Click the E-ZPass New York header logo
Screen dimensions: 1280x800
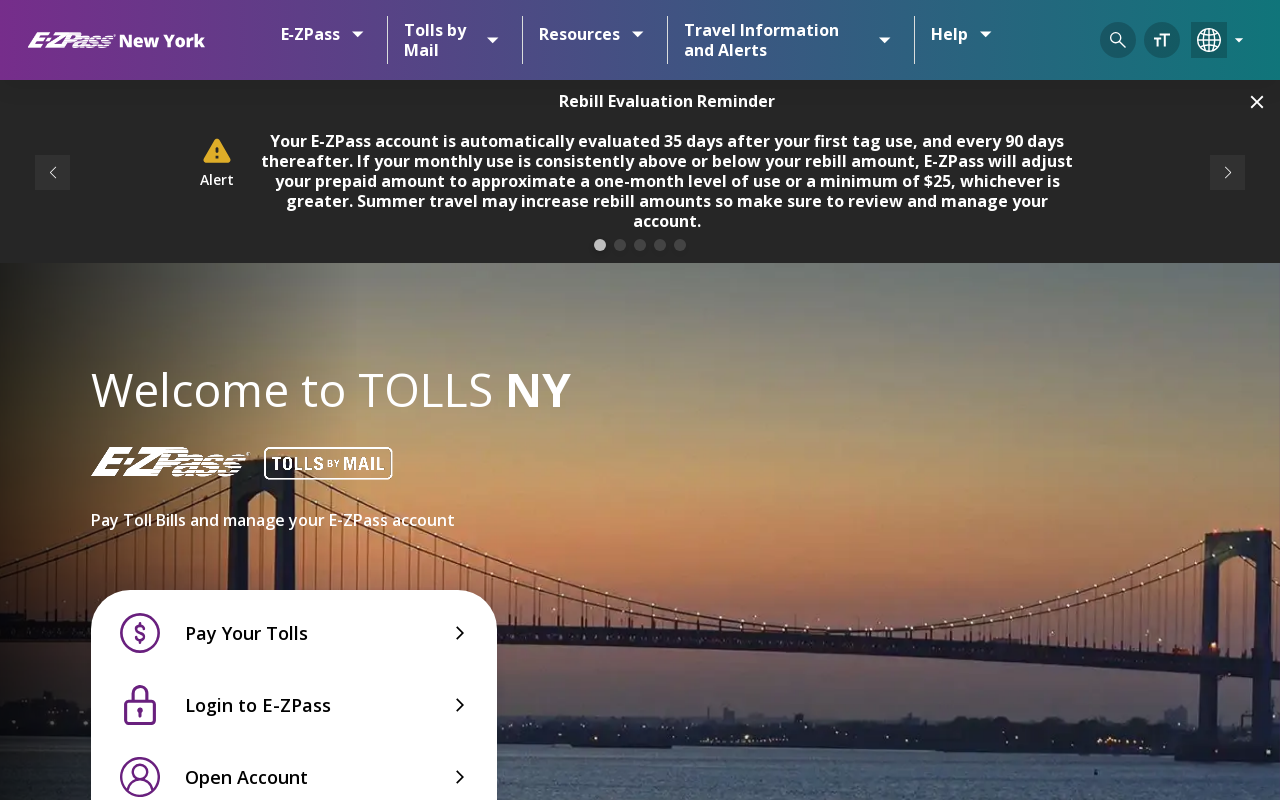116,40
